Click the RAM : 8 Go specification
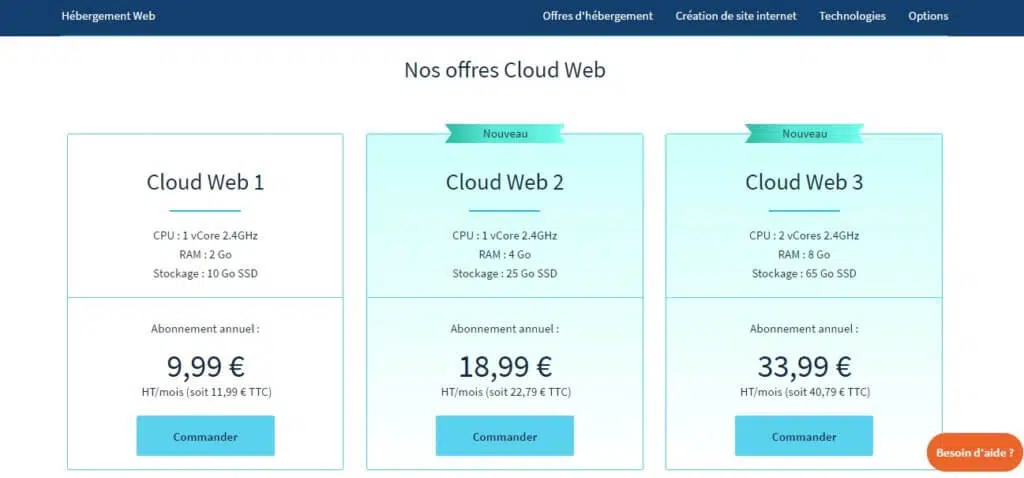 point(803,254)
